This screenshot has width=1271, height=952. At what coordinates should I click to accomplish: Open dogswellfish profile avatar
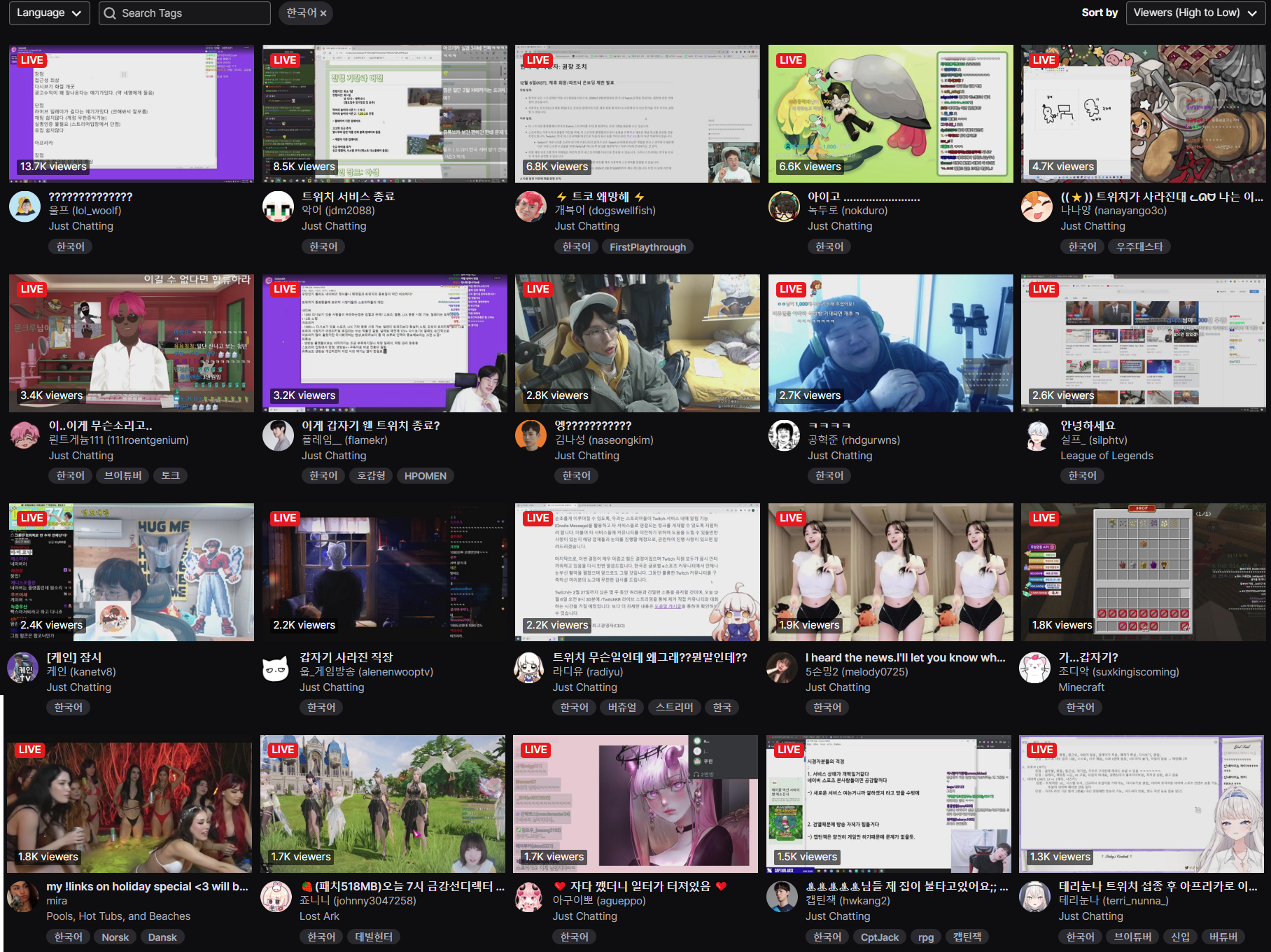pos(531,207)
